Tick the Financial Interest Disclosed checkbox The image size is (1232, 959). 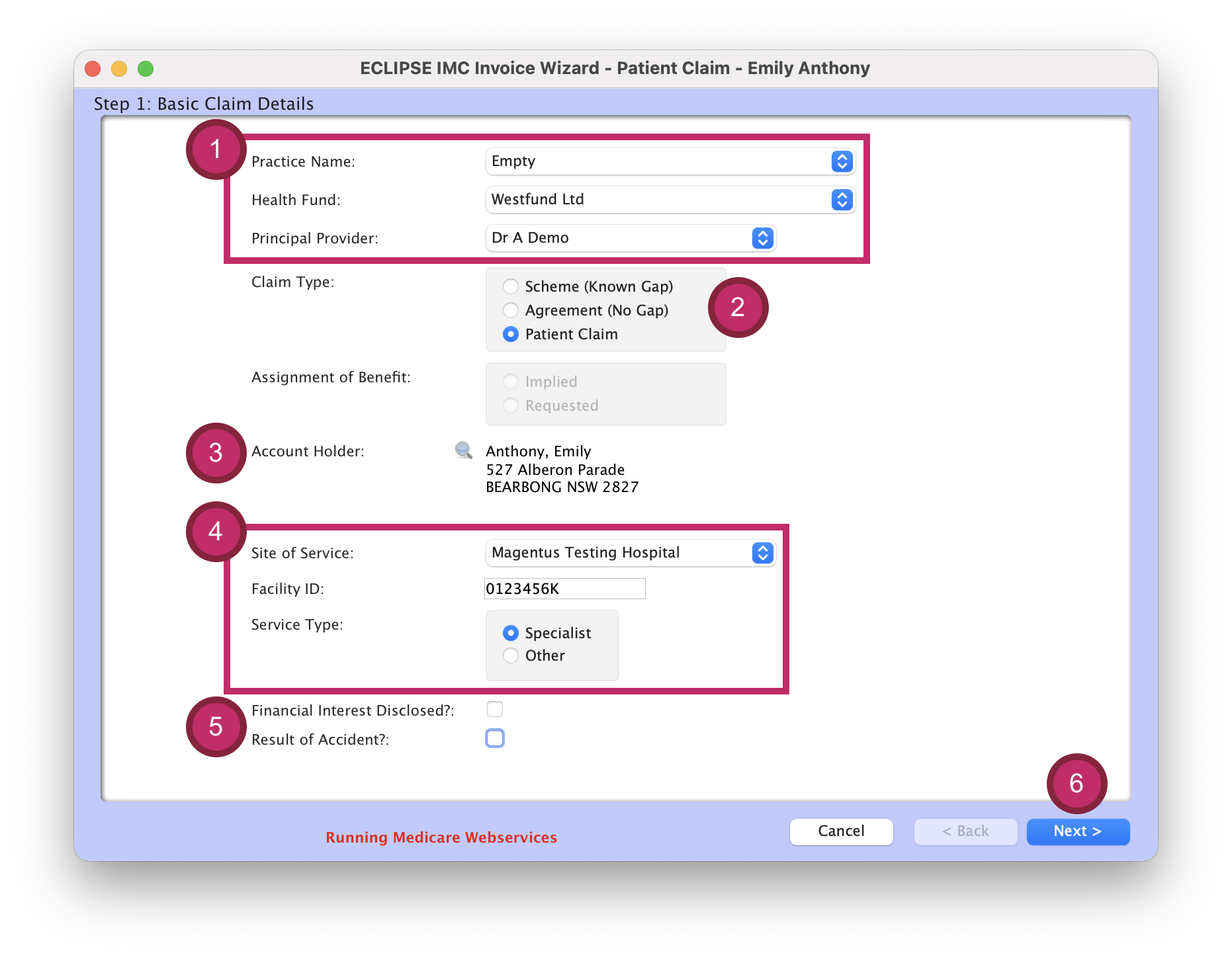tap(495, 709)
